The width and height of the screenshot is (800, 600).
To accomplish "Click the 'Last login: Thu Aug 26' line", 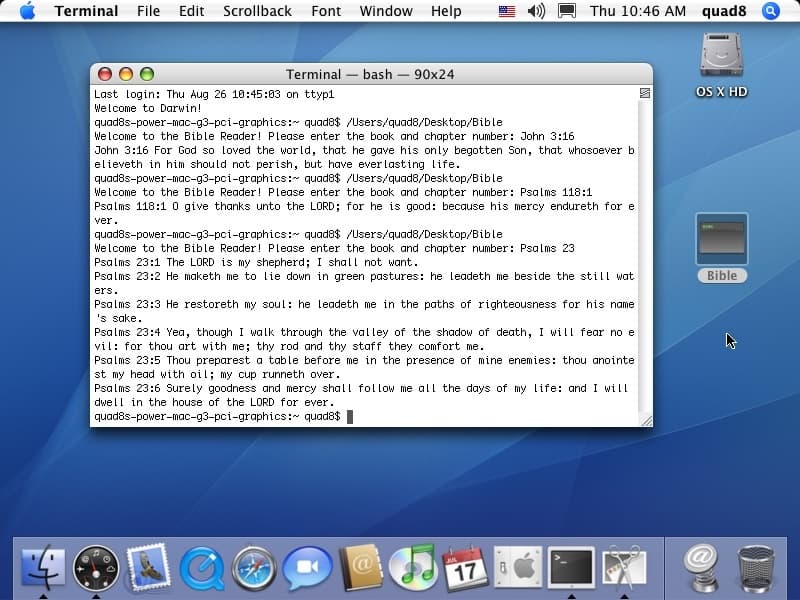I will click(x=214, y=94).
